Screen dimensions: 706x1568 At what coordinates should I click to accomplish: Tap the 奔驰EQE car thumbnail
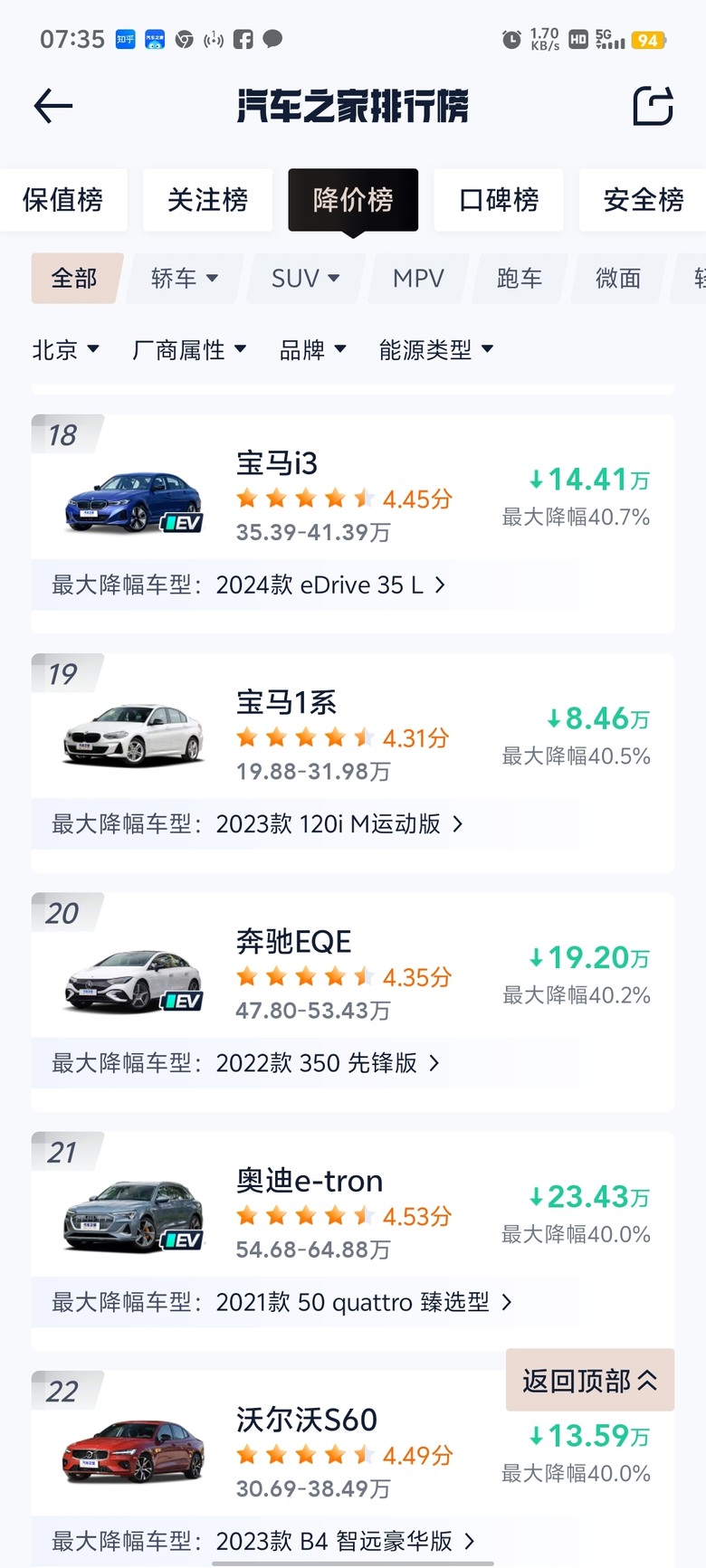(134, 980)
